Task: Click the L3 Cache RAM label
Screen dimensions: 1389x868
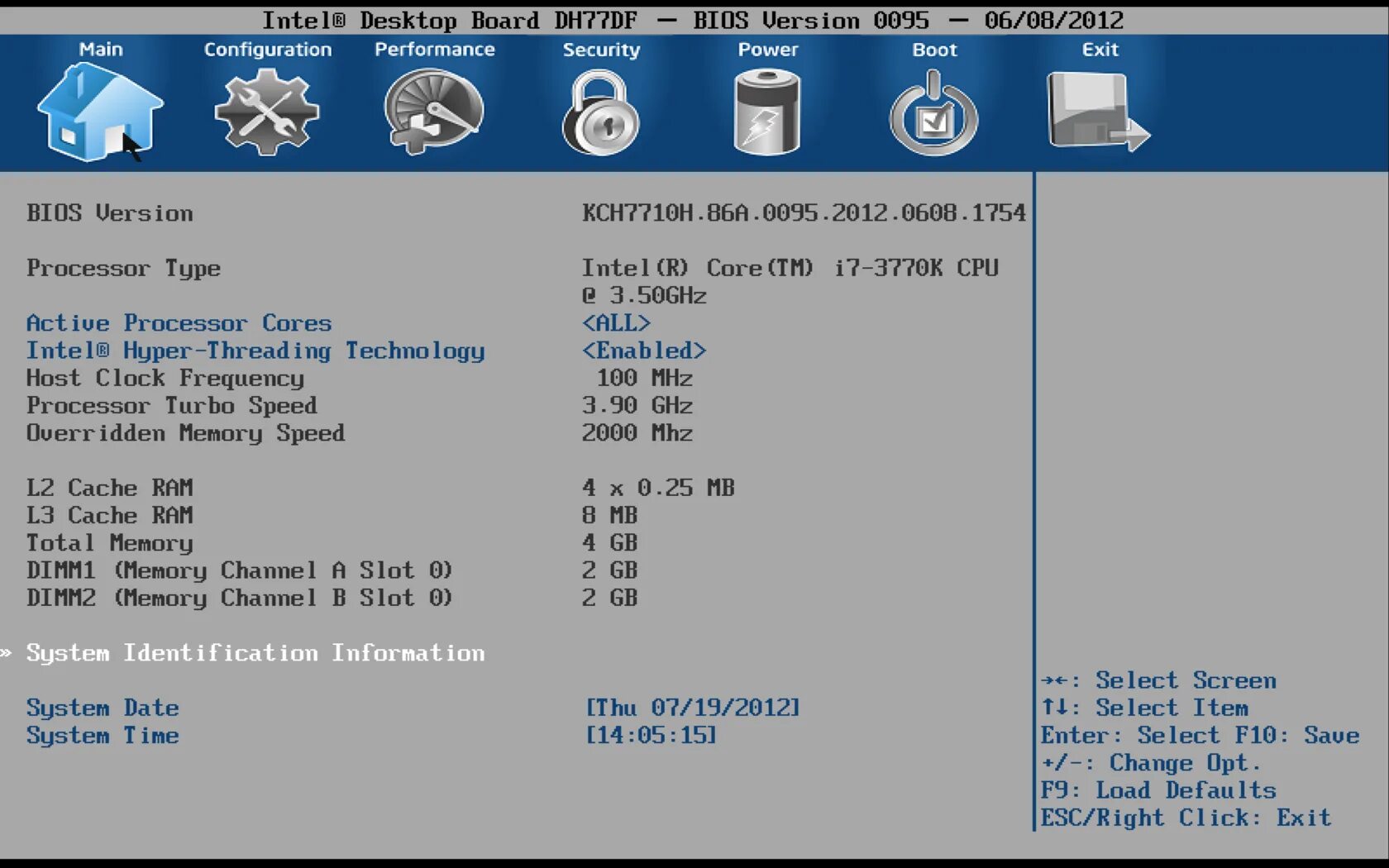Action: pos(110,515)
